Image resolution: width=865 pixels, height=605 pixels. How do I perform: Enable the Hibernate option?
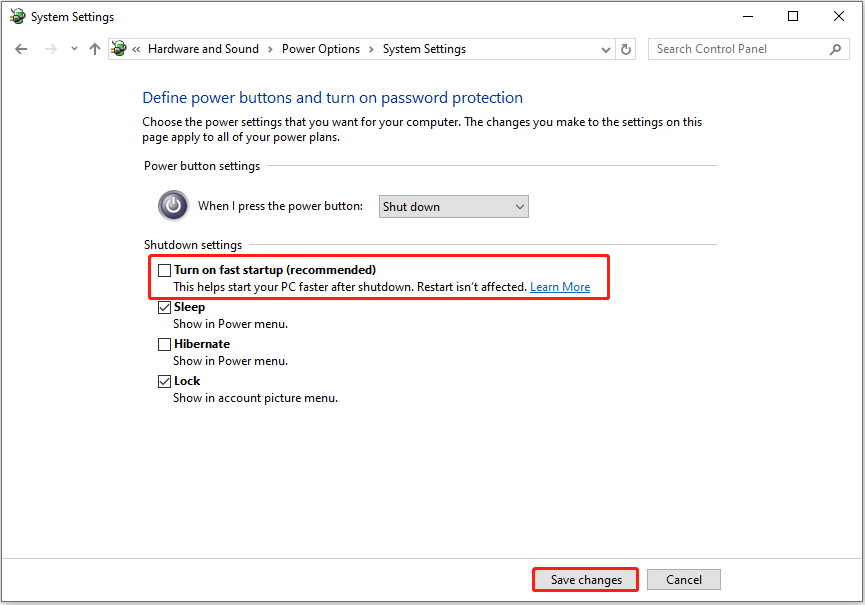point(164,344)
